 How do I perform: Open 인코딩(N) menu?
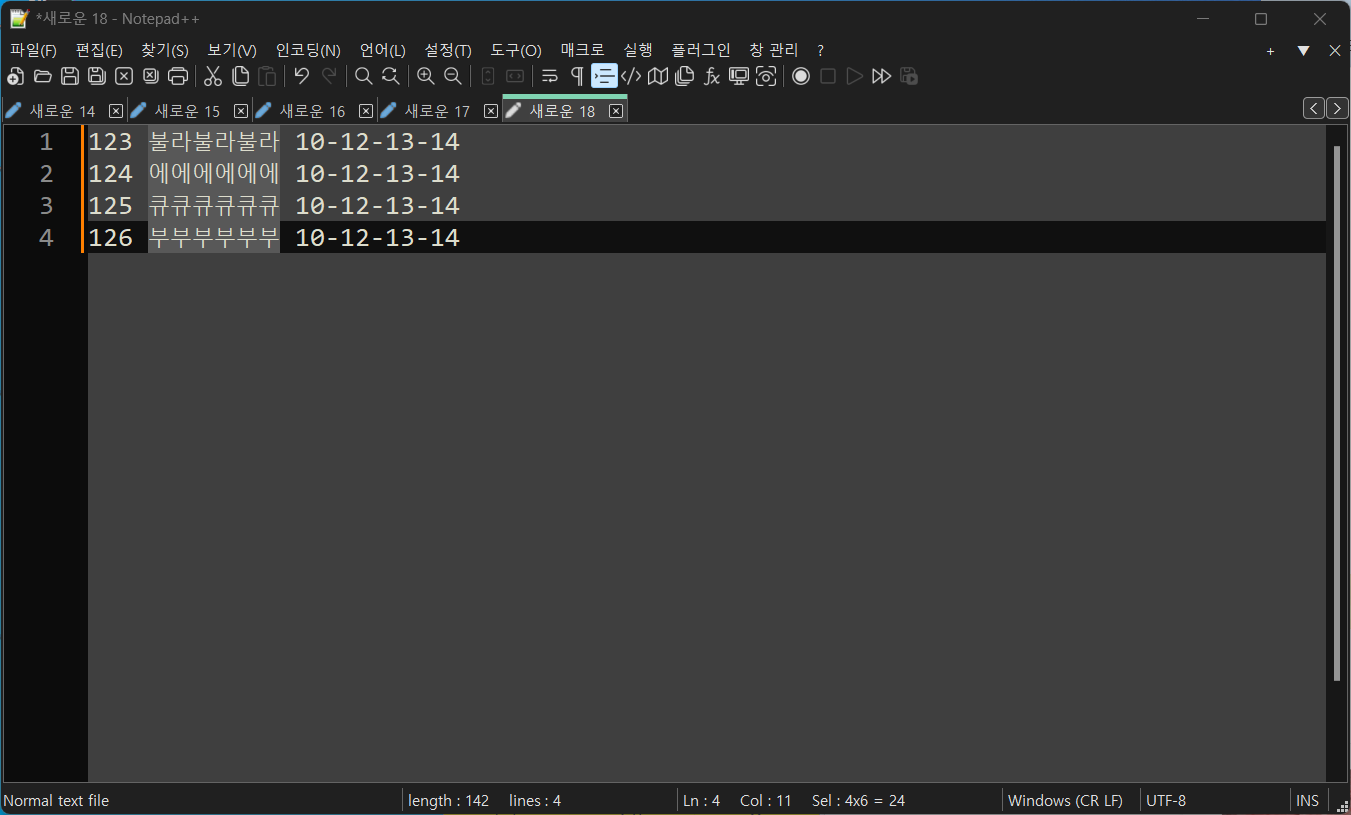point(308,50)
